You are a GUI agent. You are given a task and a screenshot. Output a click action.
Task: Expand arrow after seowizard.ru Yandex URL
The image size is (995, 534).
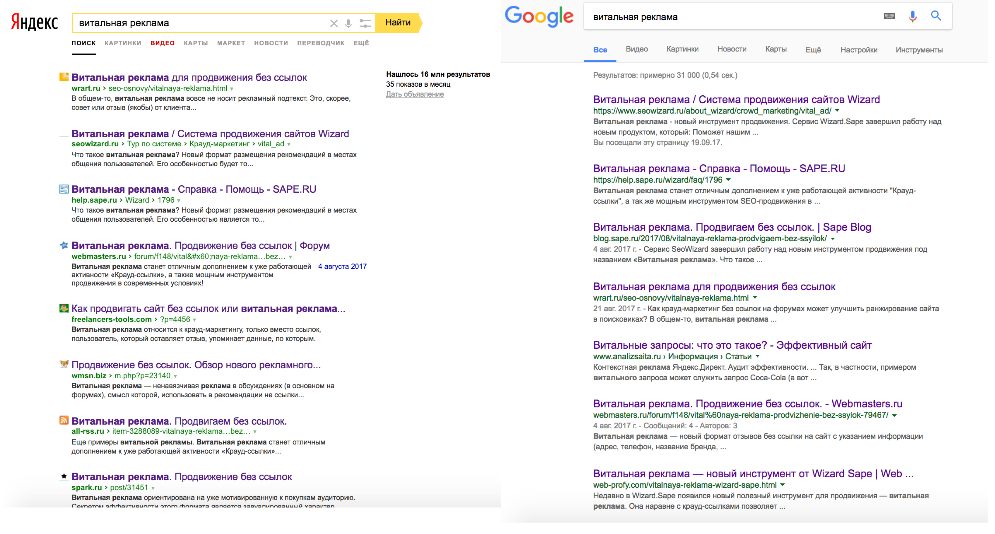pyautogui.click(x=289, y=145)
